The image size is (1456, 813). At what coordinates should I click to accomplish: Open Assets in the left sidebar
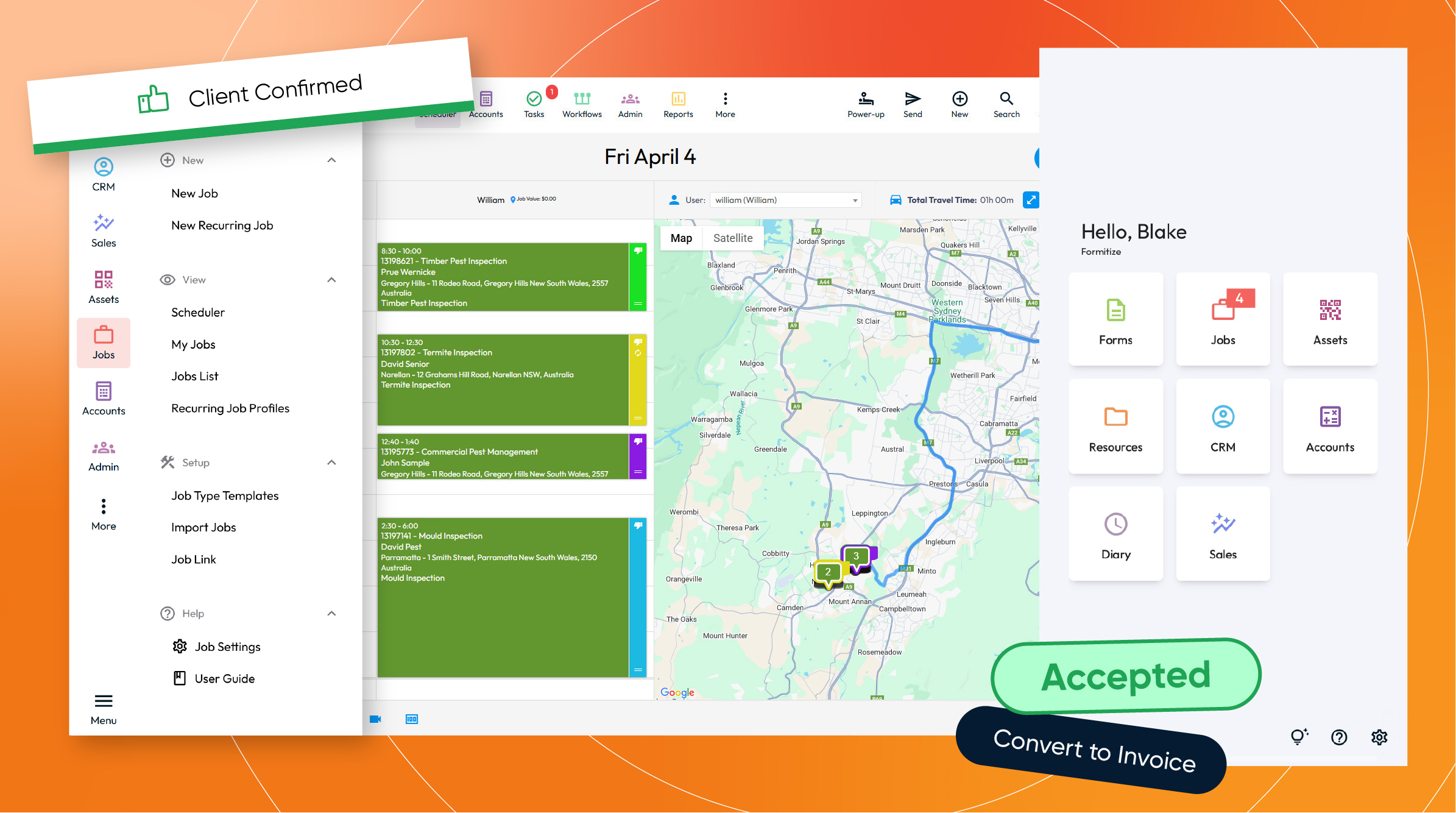tap(104, 287)
